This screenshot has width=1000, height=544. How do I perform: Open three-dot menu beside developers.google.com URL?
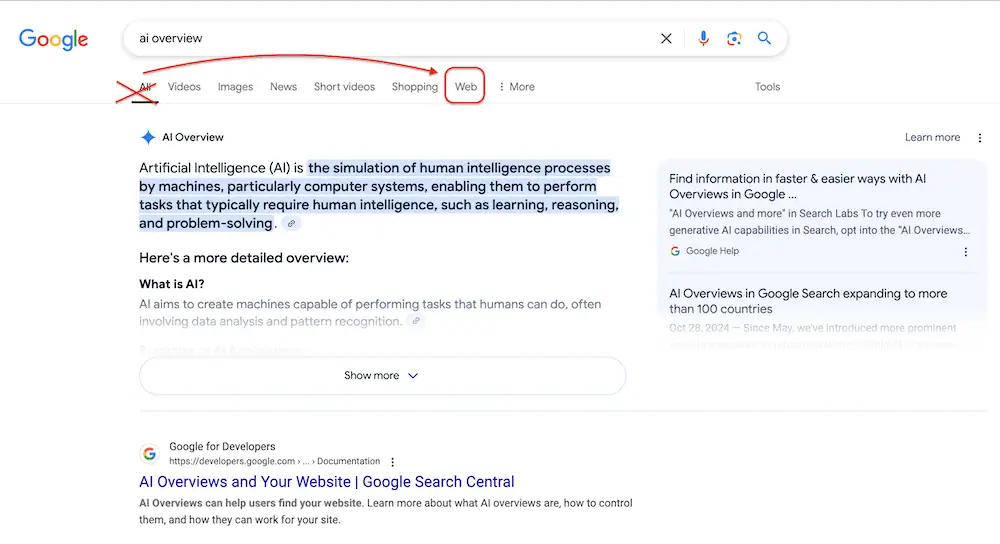(x=392, y=462)
